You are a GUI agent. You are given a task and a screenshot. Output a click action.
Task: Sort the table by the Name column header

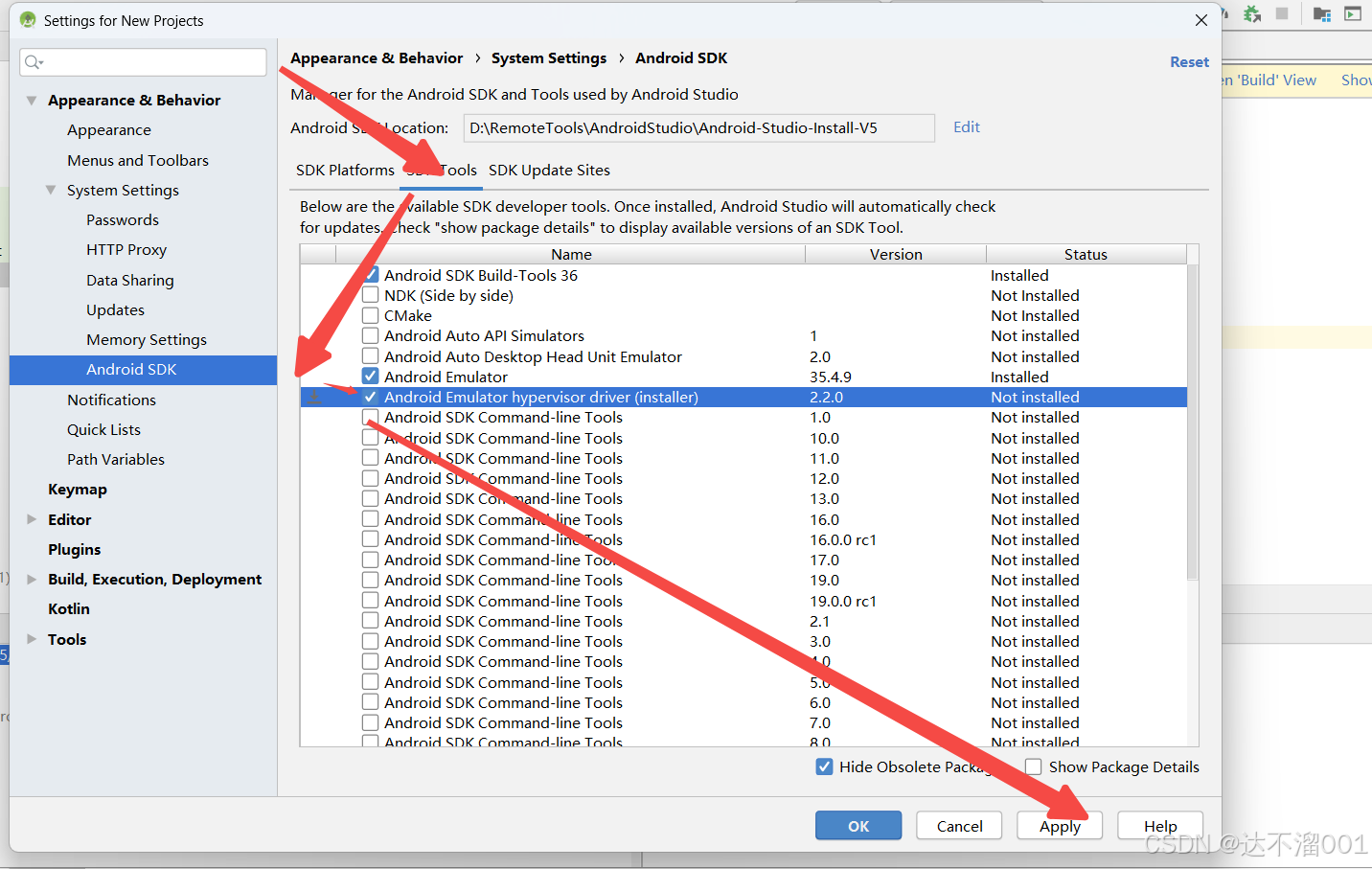tap(571, 254)
